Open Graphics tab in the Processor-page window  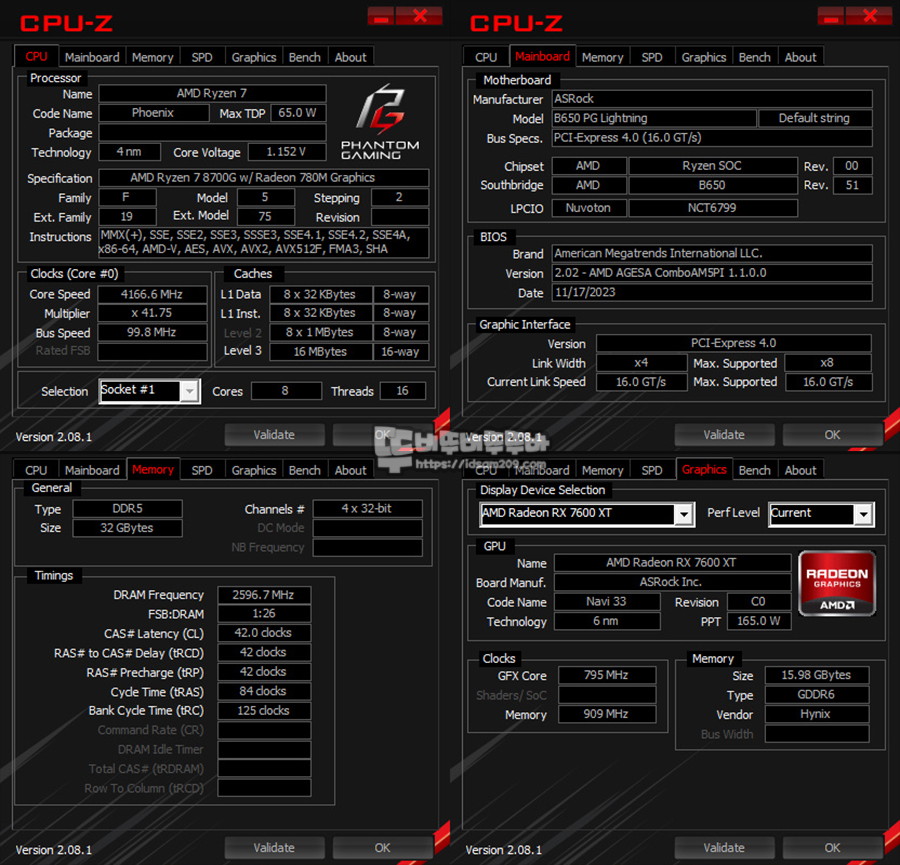pos(254,57)
